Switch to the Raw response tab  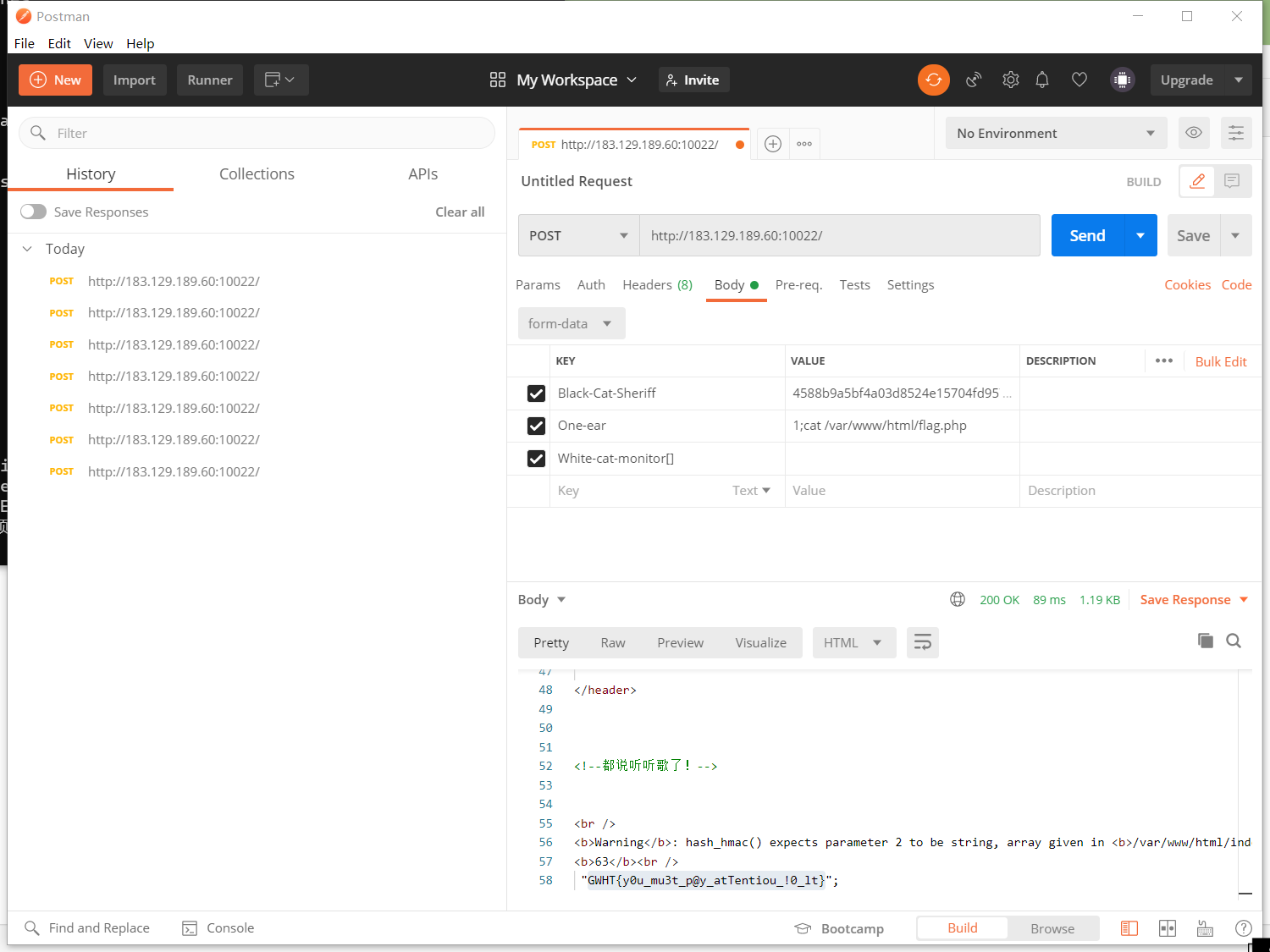click(613, 642)
